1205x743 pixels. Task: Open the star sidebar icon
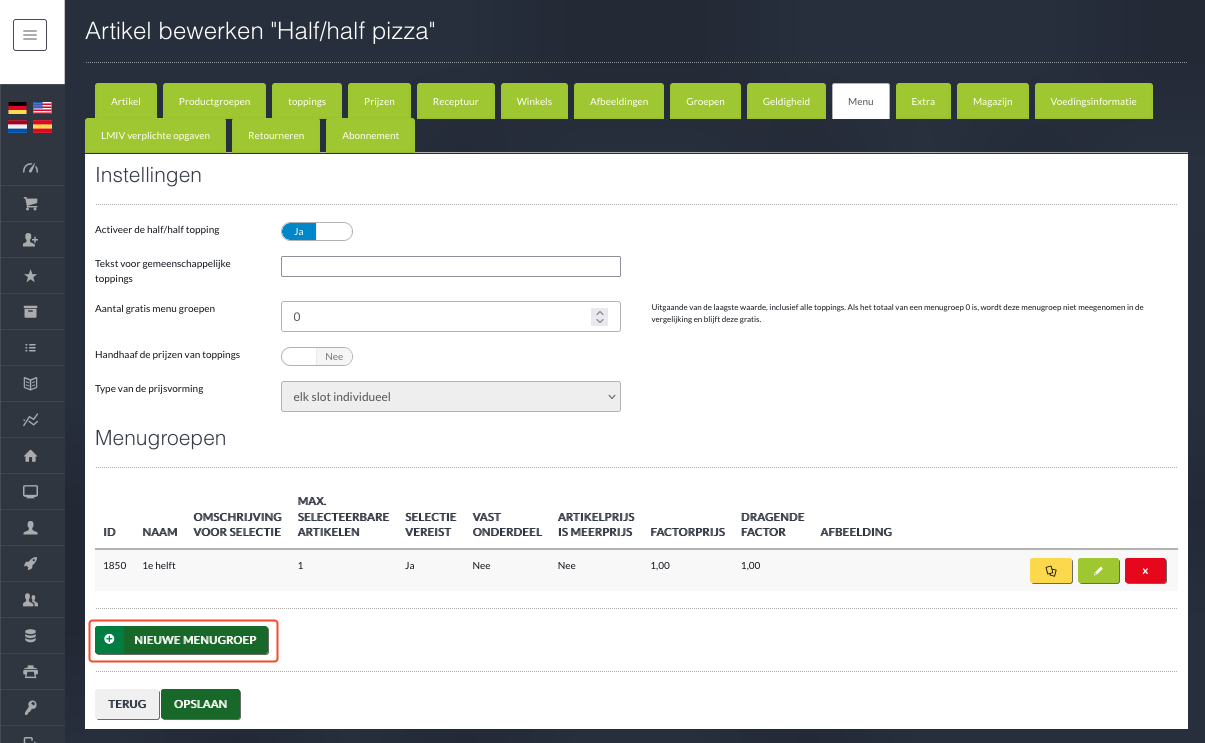(30, 276)
